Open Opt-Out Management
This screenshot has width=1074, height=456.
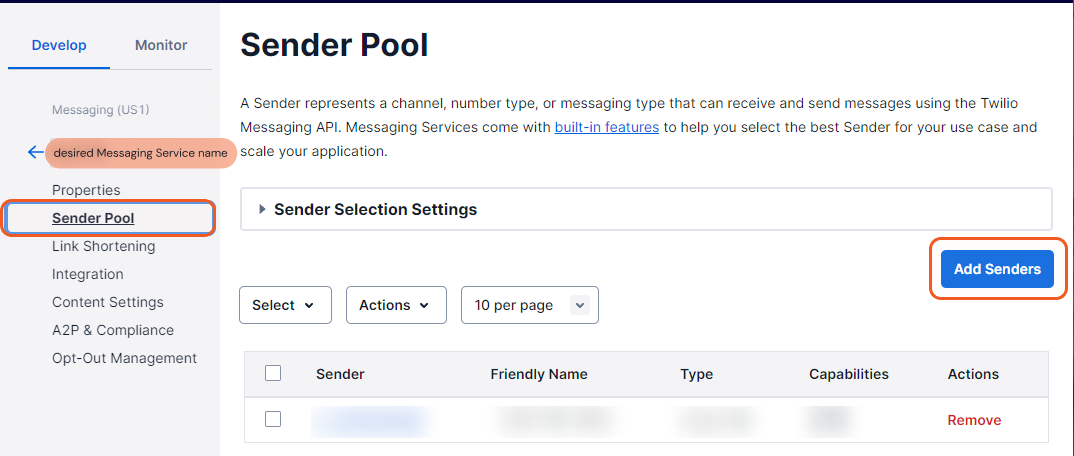pyautogui.click(x=124, y=358)
